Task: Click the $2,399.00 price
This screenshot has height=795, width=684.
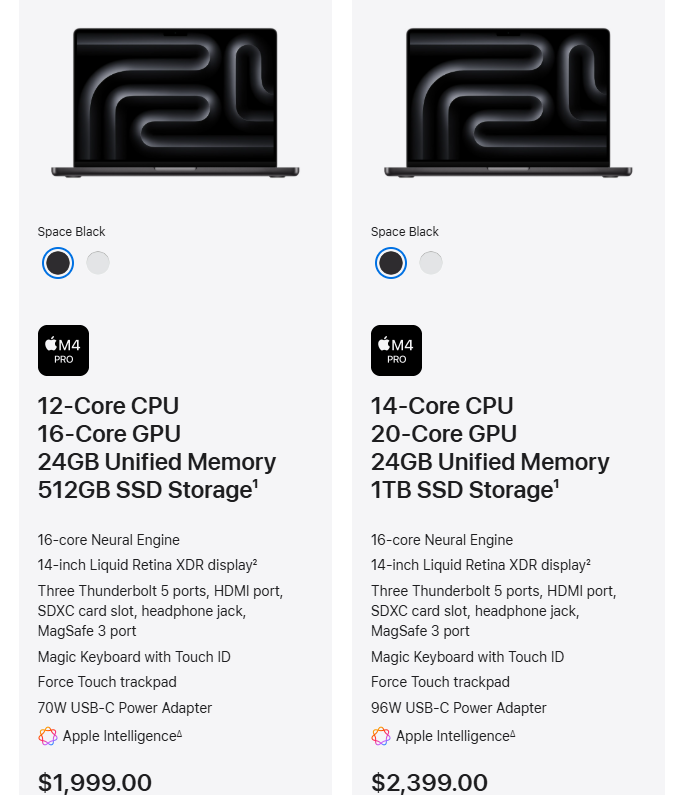Action: pos(429,782)
